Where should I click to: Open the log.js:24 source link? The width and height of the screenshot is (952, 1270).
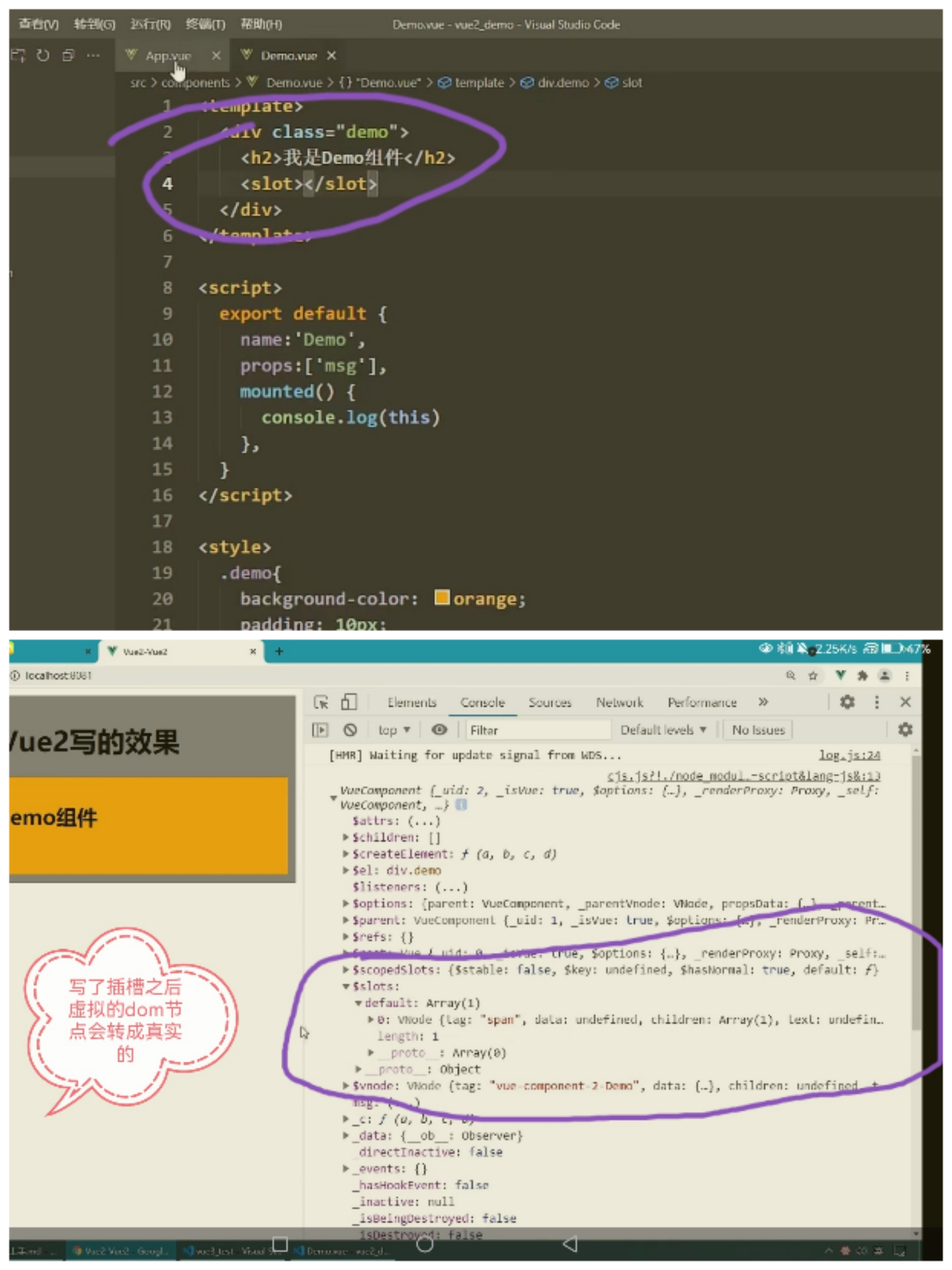(x=849, y=755)
